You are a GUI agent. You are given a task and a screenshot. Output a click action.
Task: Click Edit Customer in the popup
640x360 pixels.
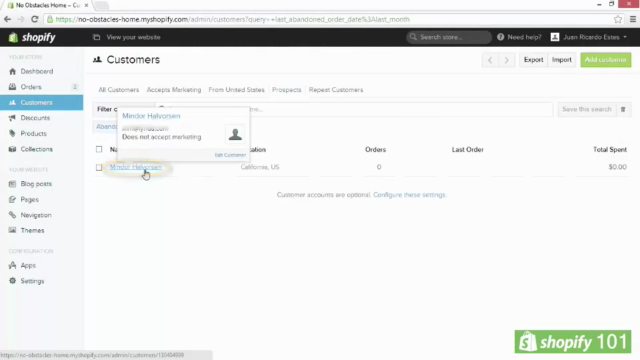pyautogui.click(x=230, y=155)
